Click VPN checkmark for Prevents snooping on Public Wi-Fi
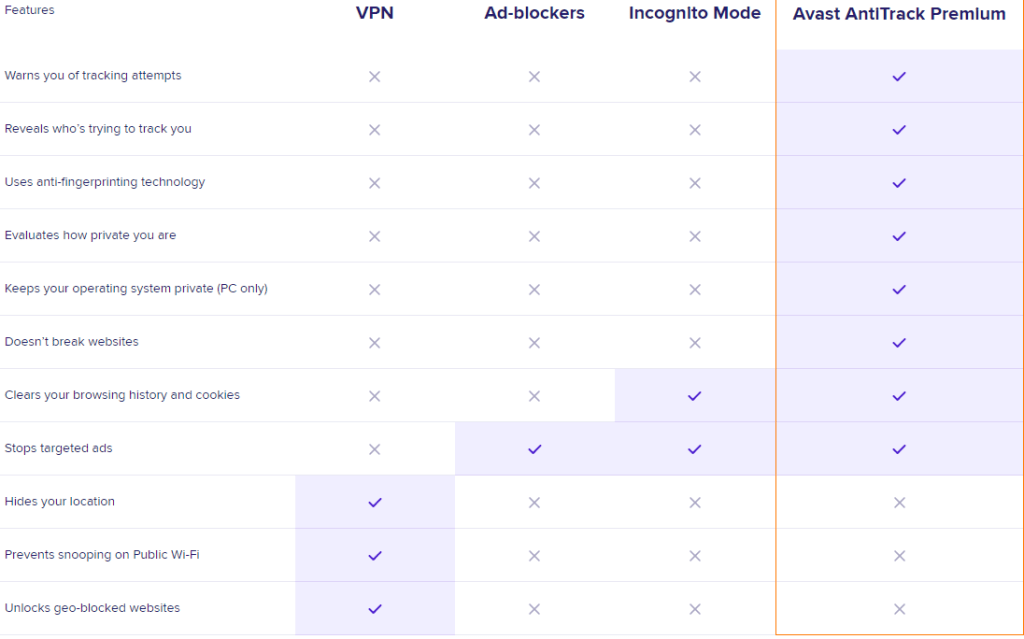The image size is (1024, 639). coord(375,555)
